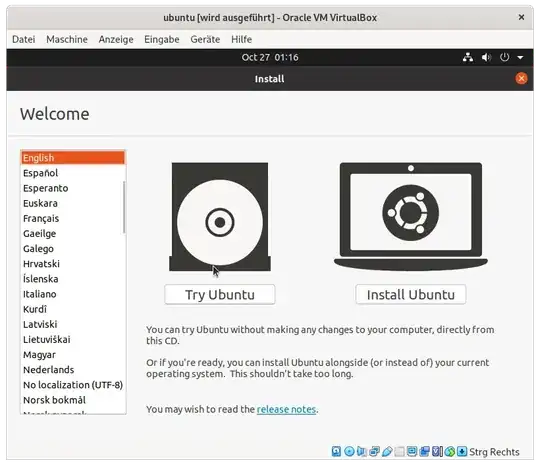This screenshot has height=466, width=540.
Task: Click the language list scrollbar handle
Action: point(124,207)
